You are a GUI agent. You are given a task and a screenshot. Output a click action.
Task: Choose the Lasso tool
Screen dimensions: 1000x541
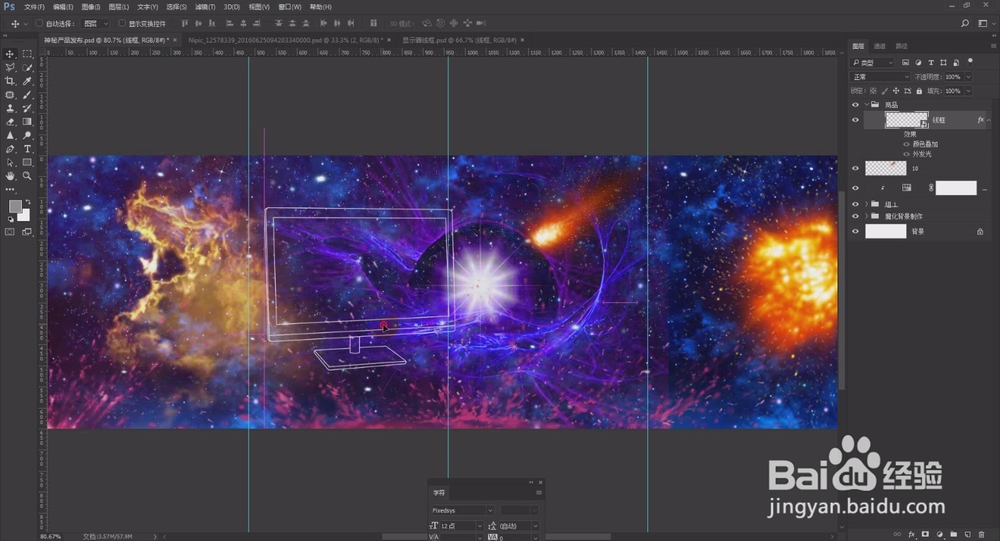click(10, 68)
